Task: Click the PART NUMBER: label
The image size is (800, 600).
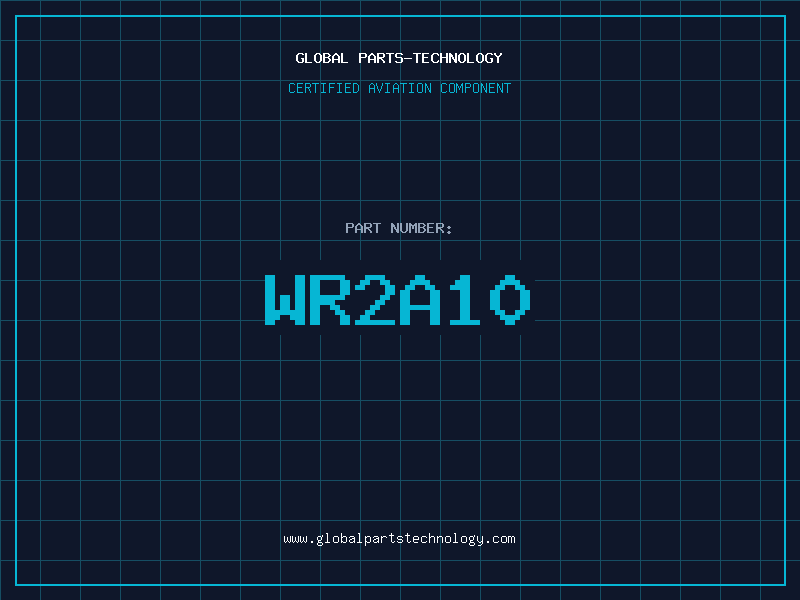Action: 399,228
